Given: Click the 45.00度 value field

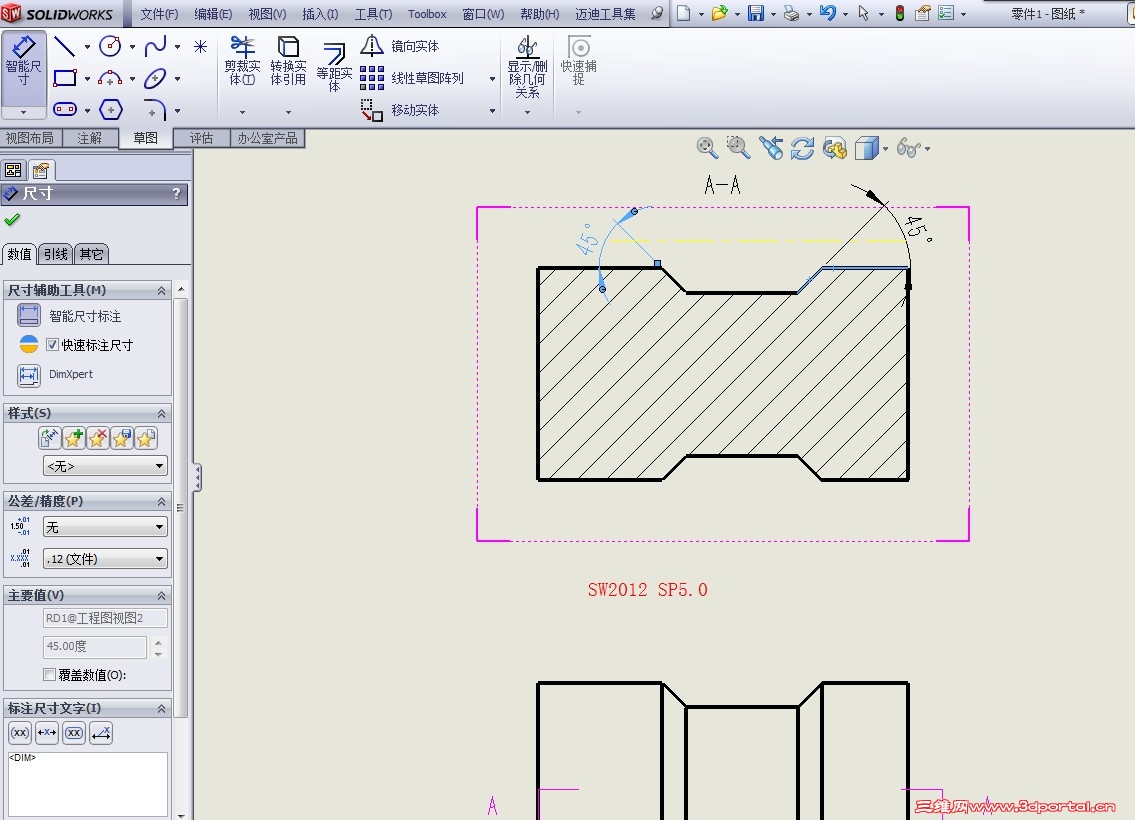Looking at the screenshot, I should pyautogui.click(x=95, y=646).
